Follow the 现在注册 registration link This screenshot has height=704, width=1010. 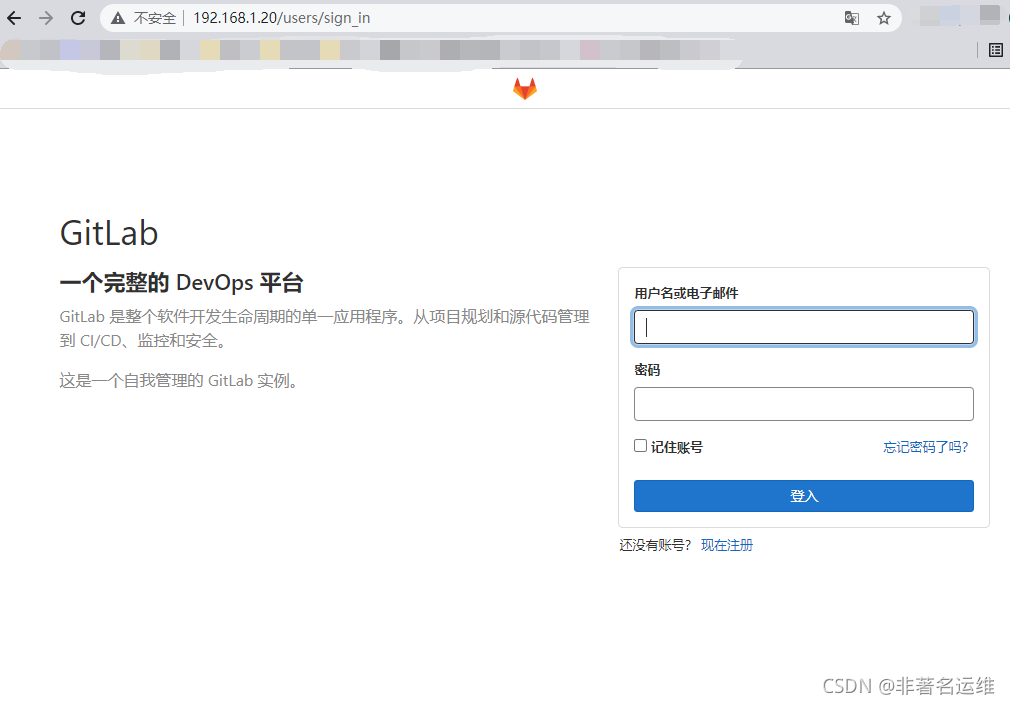pos(727,545)
